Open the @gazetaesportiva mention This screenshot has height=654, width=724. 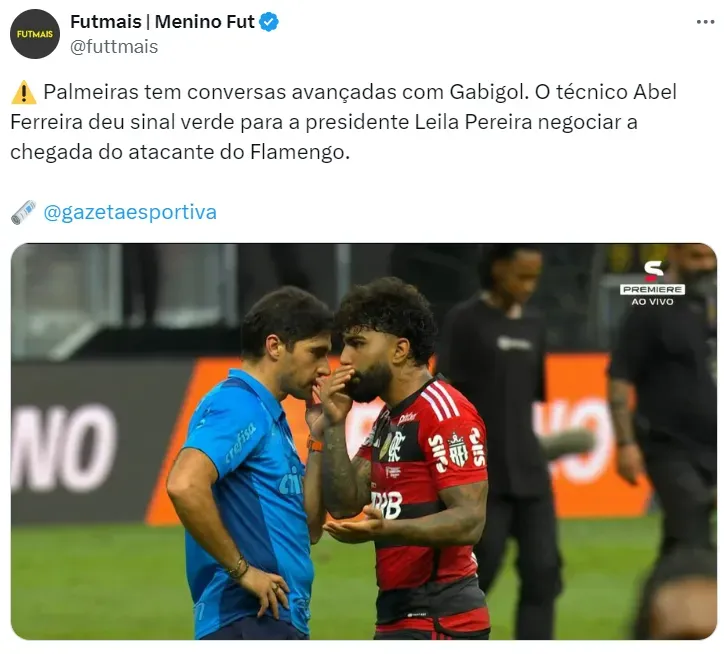(x=130, y=212)
